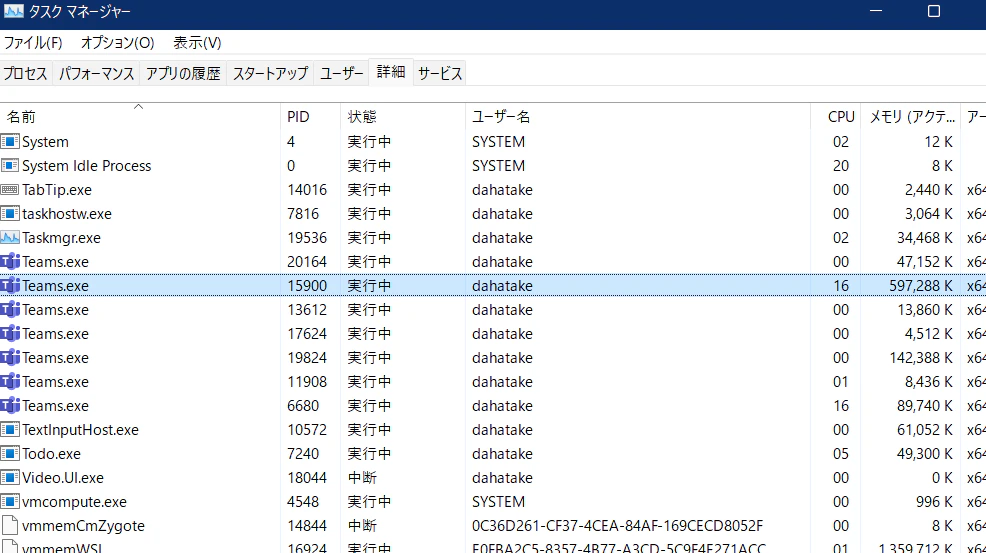This screenshot has height=553, width=986.
Task: Select the vmmemCmZygote process name
Action: [x=84, y=526]
